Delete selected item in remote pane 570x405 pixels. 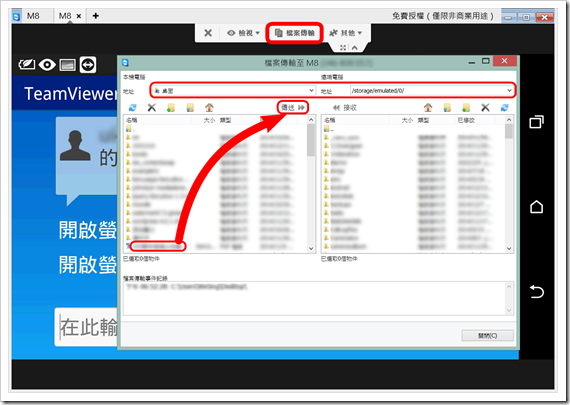(x=485, y=108)
